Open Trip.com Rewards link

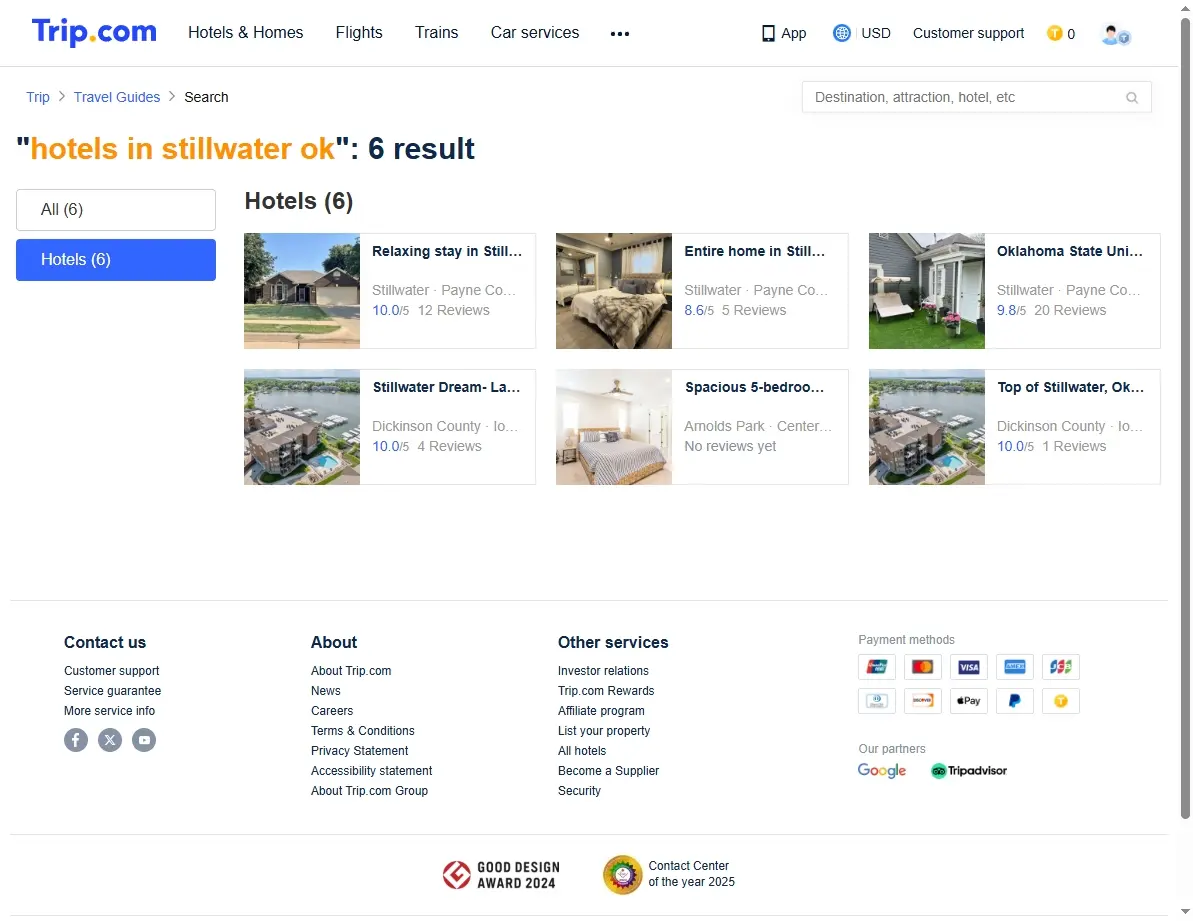coord(606,691)
